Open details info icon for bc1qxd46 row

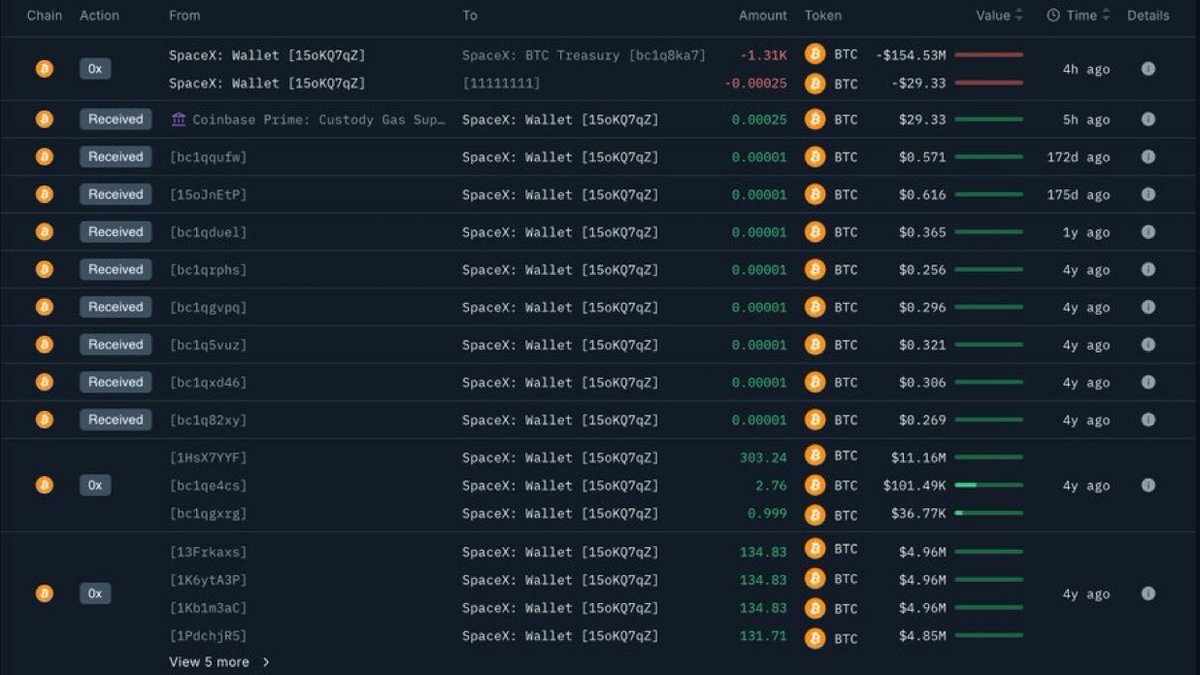pyautogui.click(x=1148, y=382)
